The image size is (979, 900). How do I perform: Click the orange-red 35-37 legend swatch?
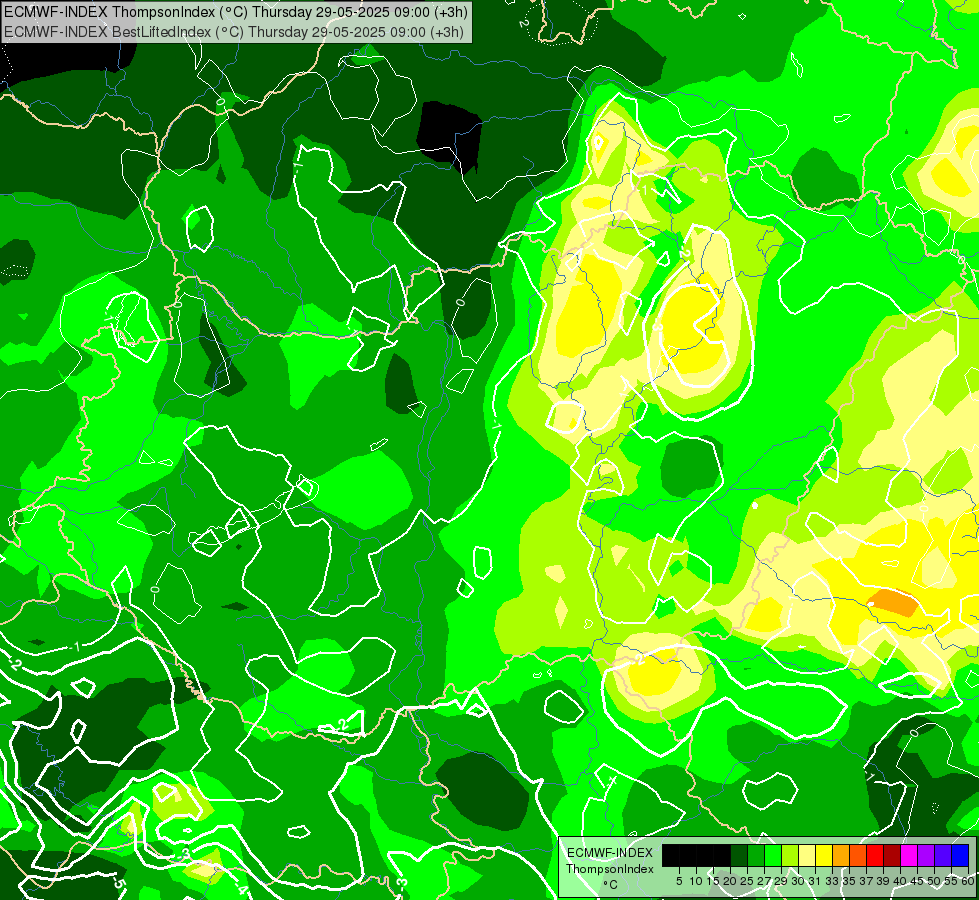(x=857, y=855)
